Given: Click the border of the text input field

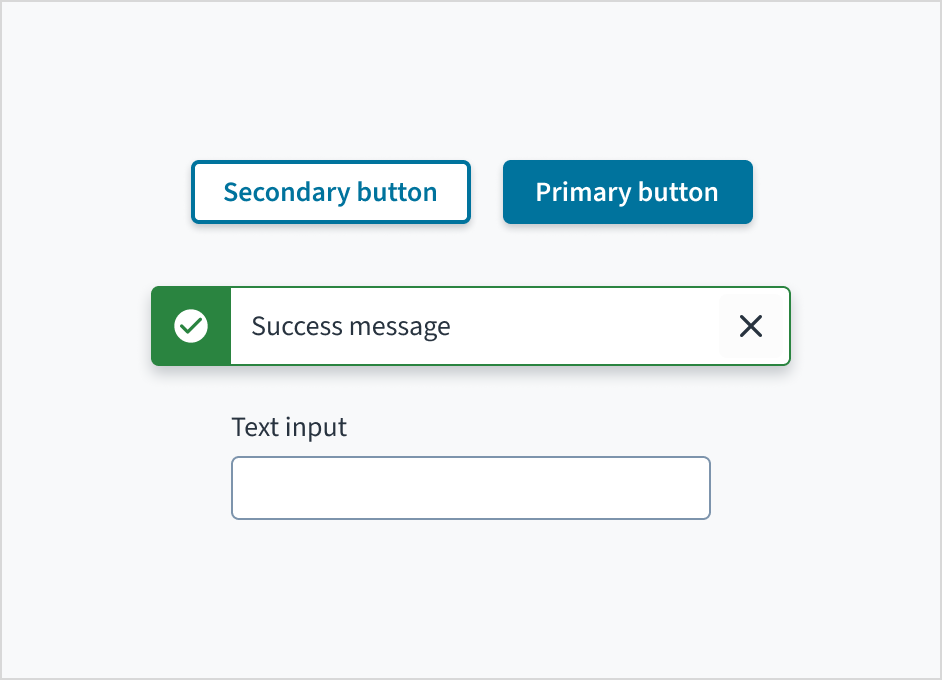Looking at the screenshot, I should [x=470, y=459].
